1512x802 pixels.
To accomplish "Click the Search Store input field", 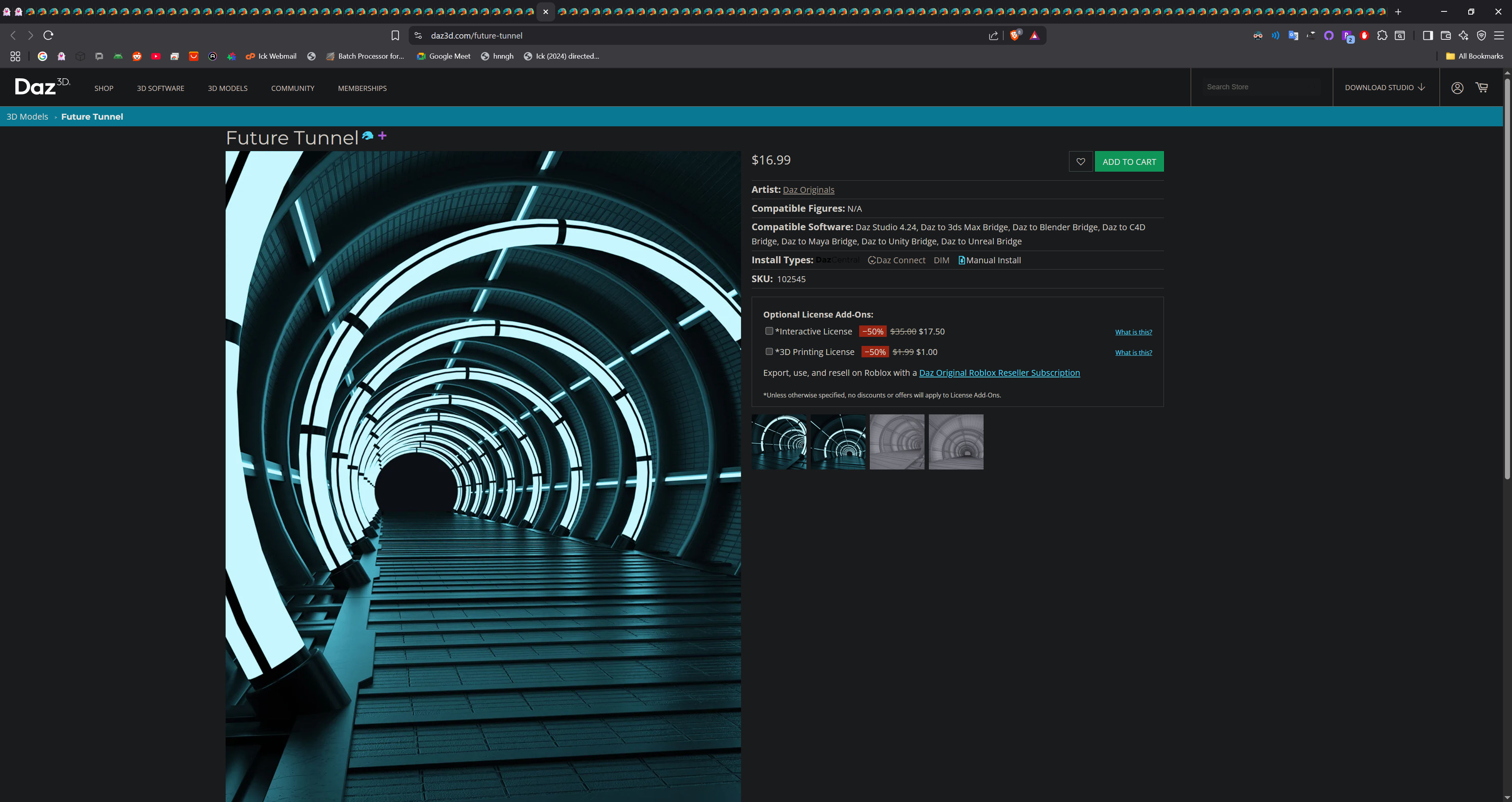I will (x=1261, y=87).
